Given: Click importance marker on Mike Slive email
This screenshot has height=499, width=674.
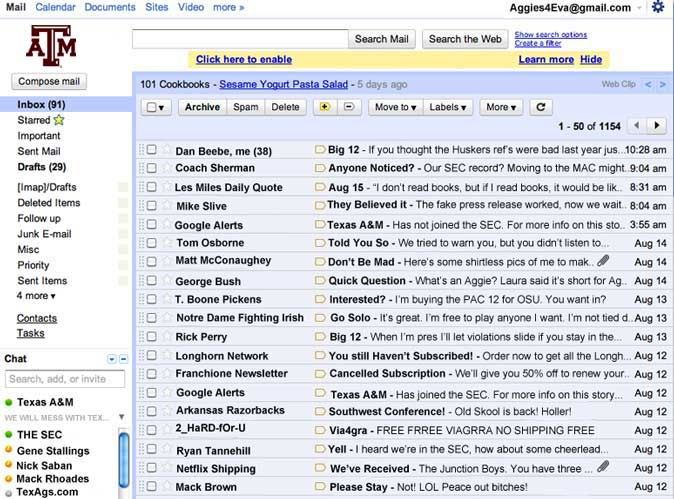Looking at the screenshot, I should point(319,205).
